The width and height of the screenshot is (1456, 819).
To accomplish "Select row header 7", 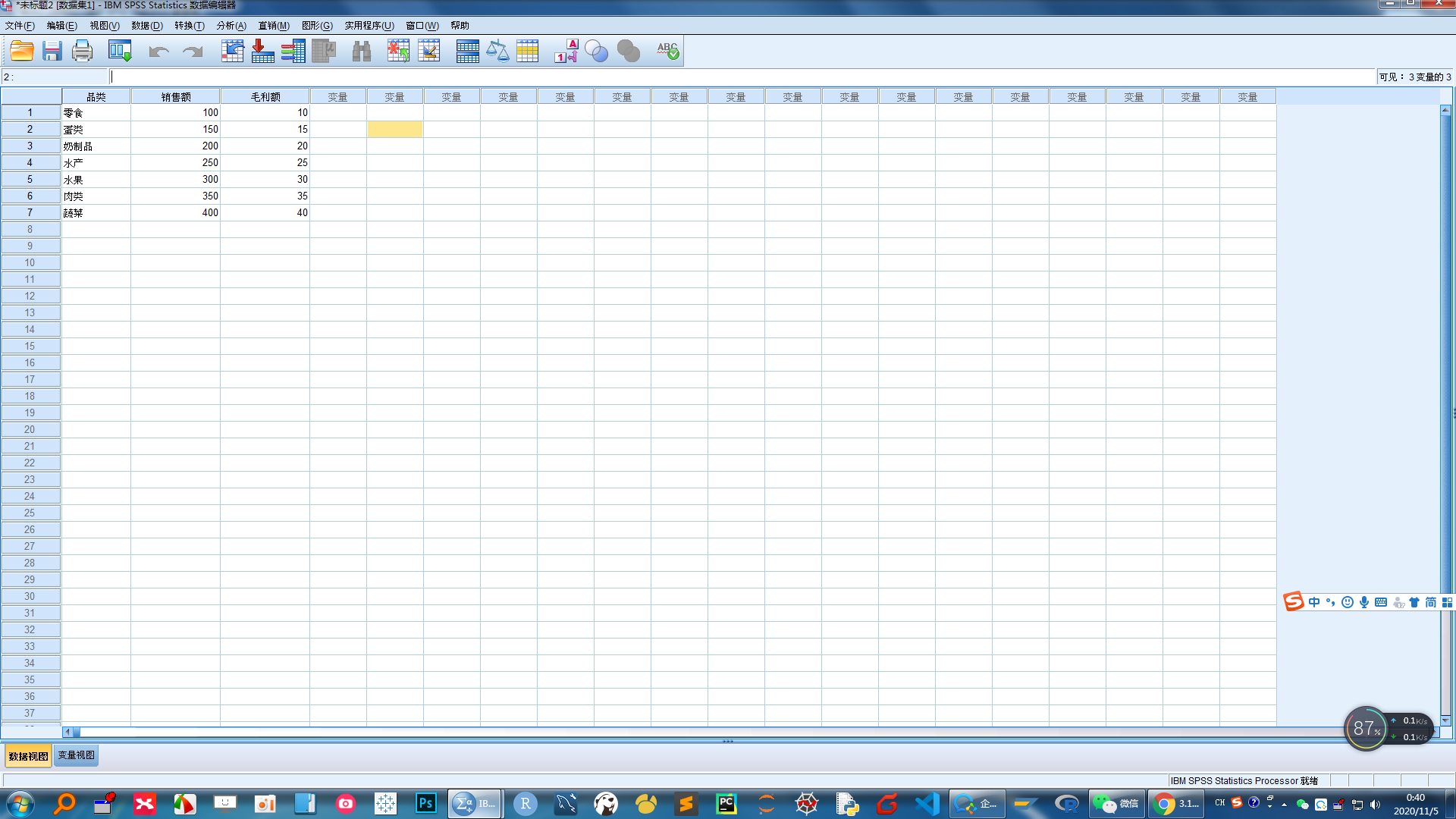I will (x=30, y=212).
